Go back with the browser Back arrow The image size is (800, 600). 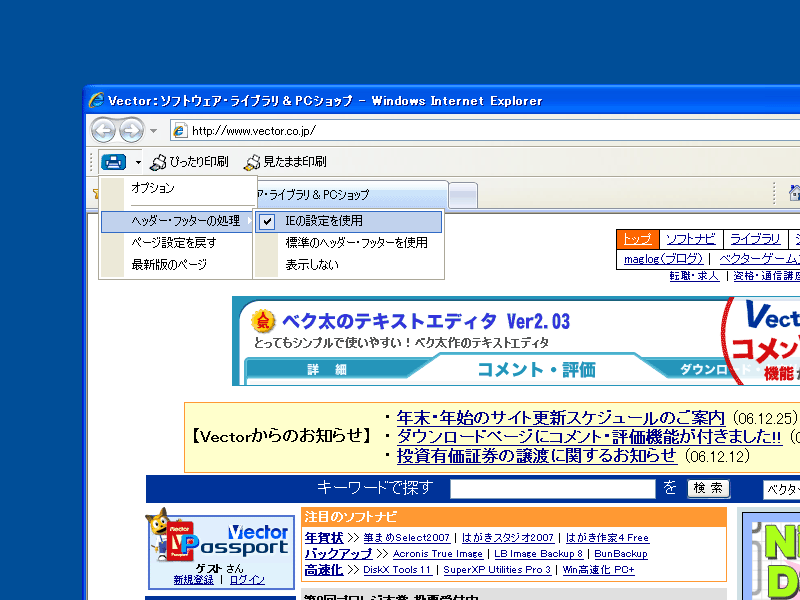(104, 131)
